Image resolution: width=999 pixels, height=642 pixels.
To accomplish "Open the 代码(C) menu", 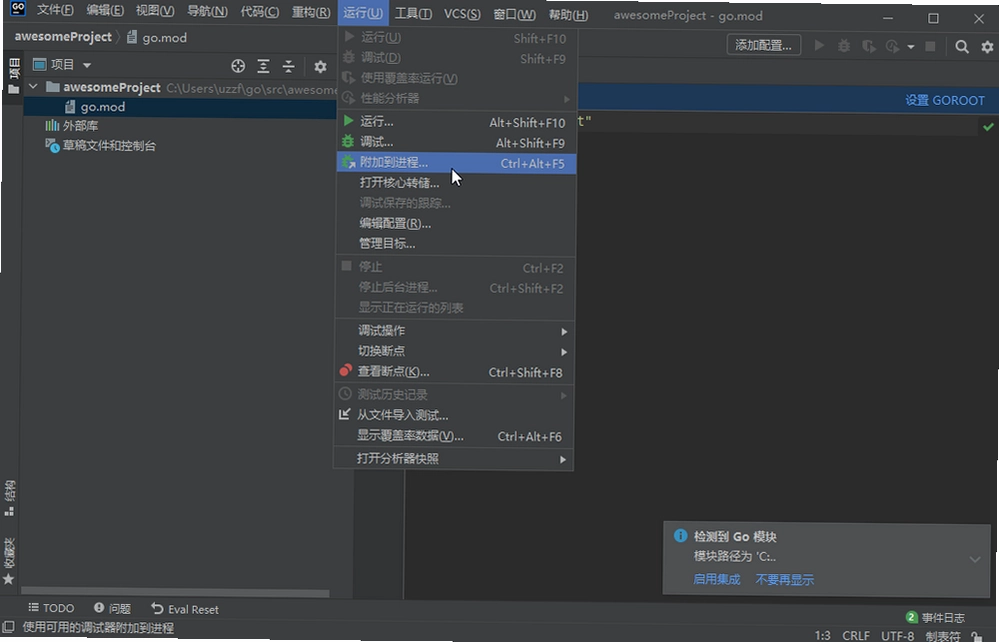I will [x=260, y=11].
